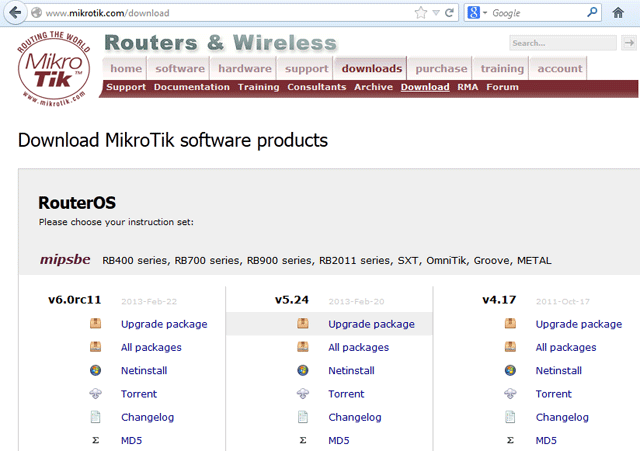Bookmark page with the star icon
Image resolution: width=640 pixels, height=451 pixels.
pyautogui.click(x=420, y=13)
